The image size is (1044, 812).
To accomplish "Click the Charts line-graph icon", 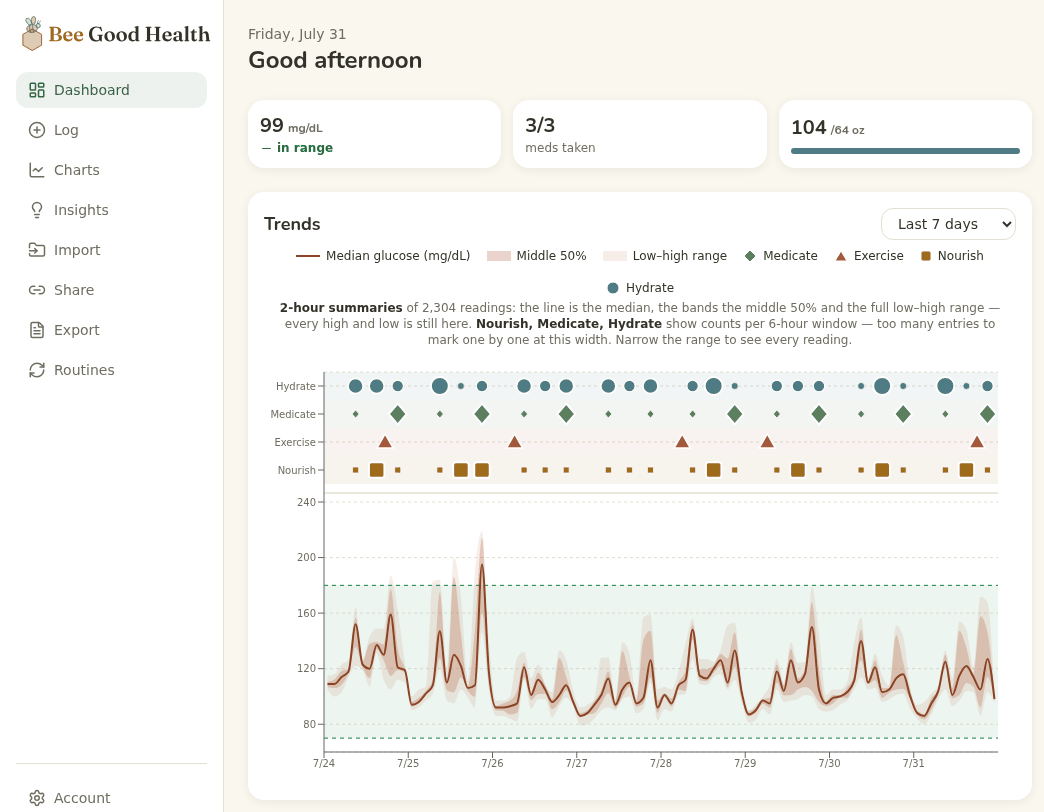I will click(37, 170).
